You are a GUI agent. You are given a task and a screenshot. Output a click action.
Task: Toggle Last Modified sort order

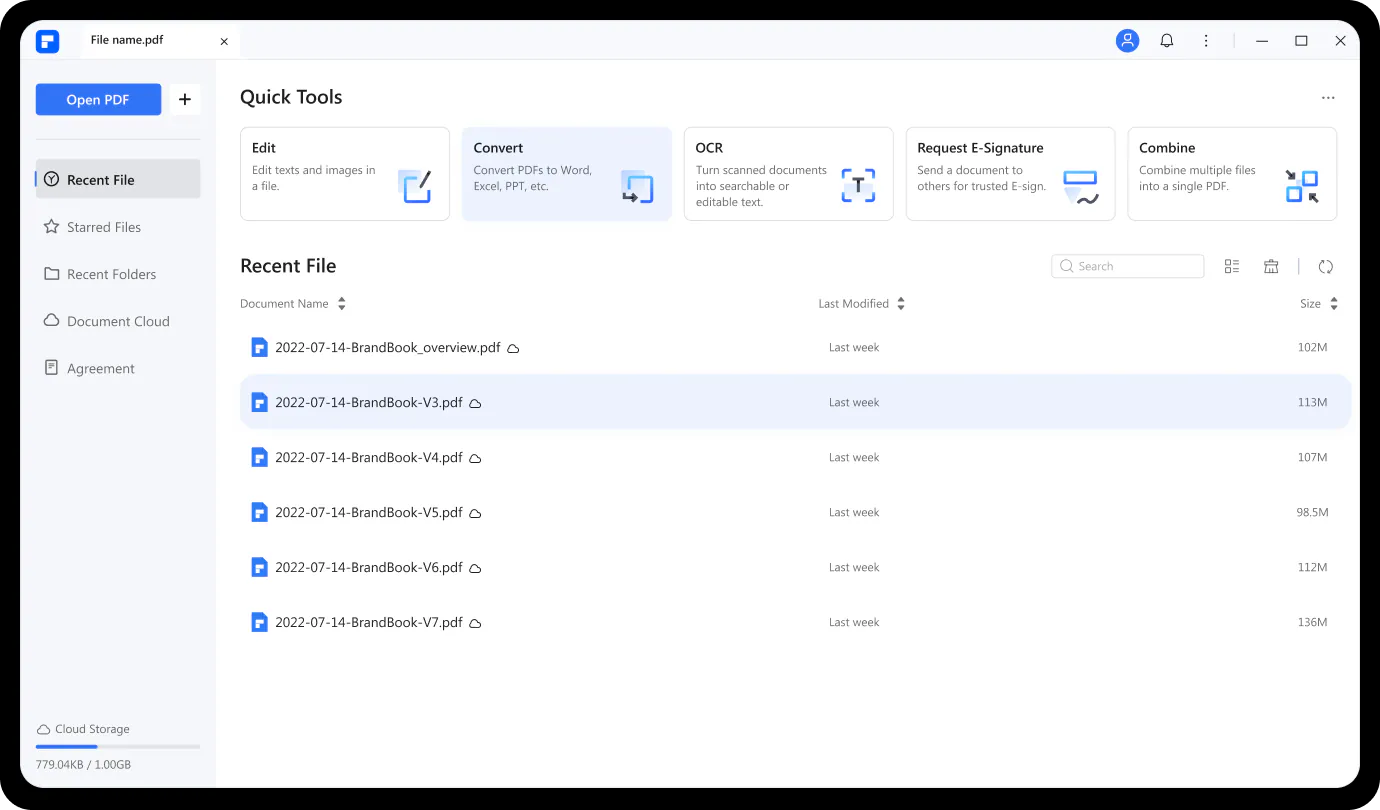901,304
